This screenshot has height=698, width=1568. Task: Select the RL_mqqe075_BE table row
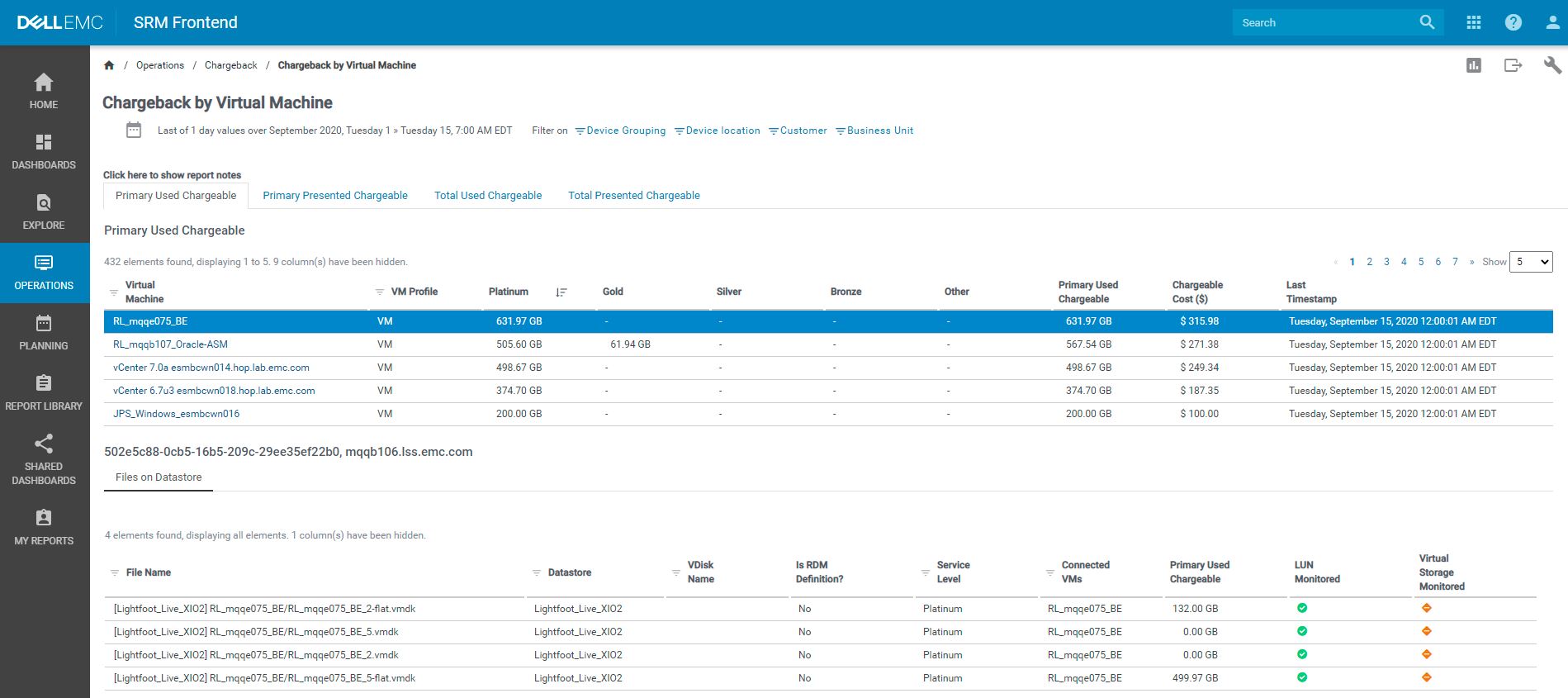point(828,321)
